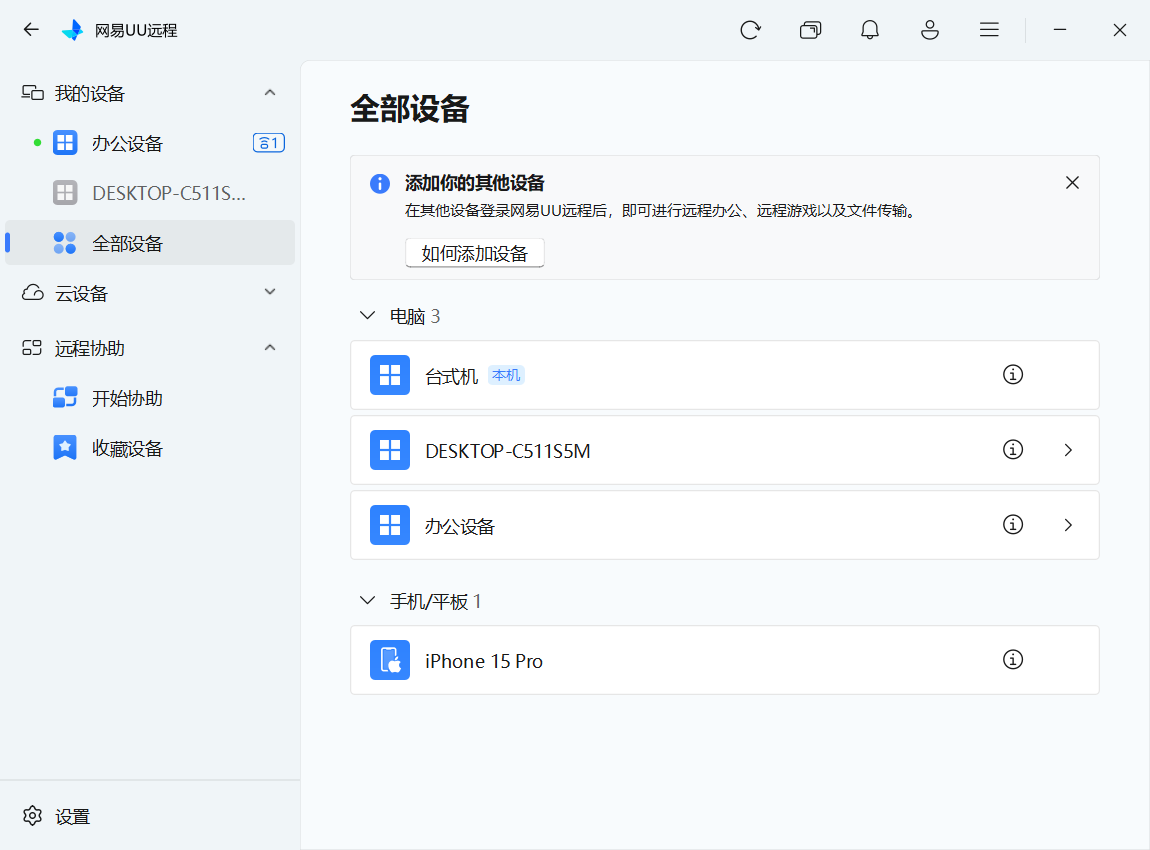The width and height of the screenshot is (1150, 850).
Task: Click the 设置 gear icon
Action: pos(32,816)
